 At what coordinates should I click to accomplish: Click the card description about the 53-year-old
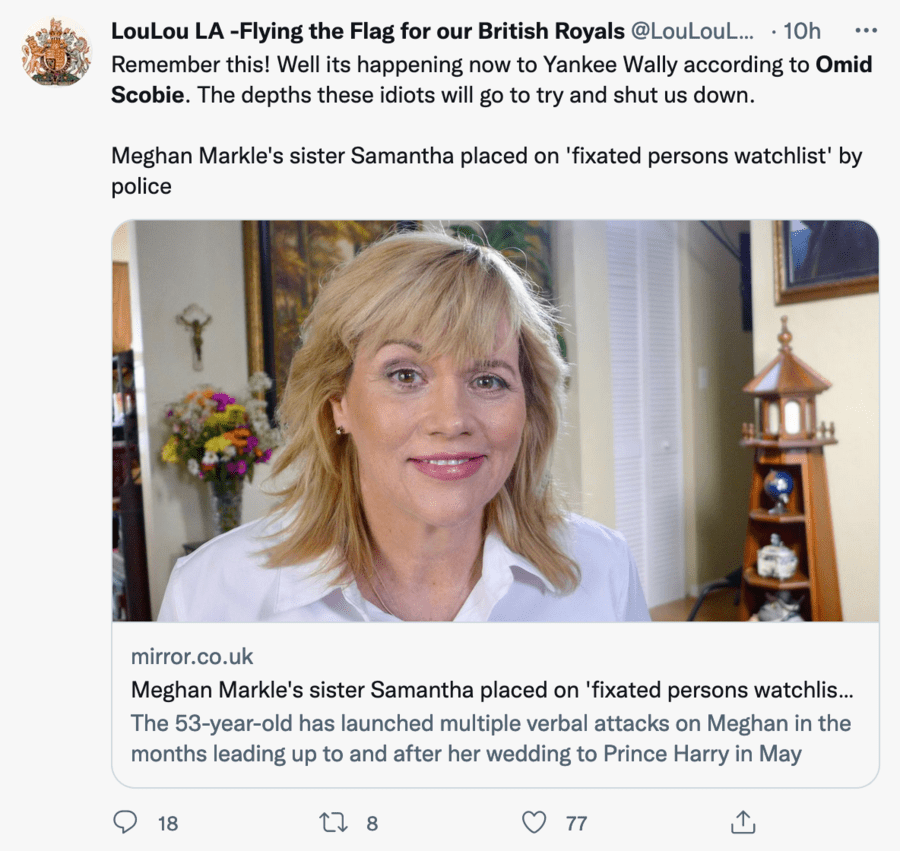490,738
